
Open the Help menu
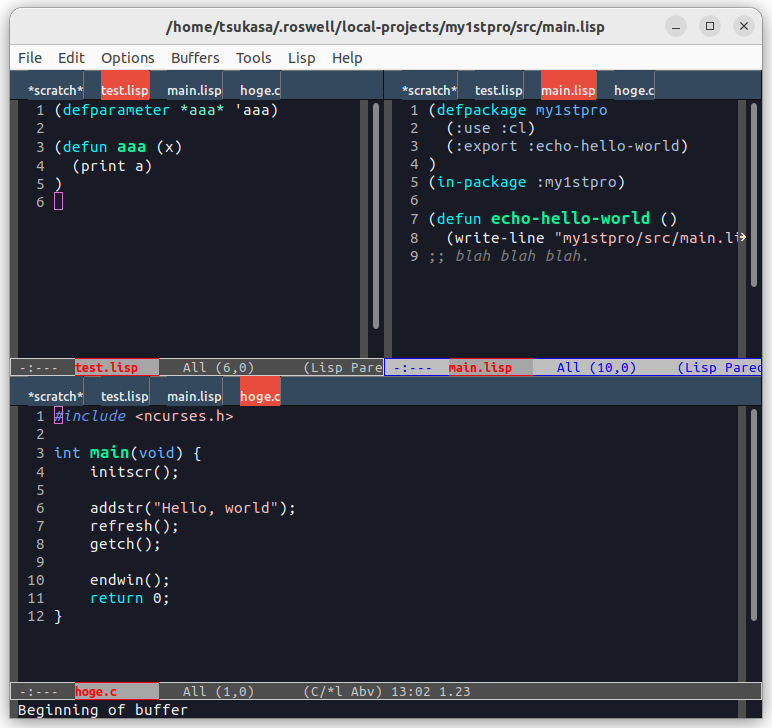tap(347, 58)
